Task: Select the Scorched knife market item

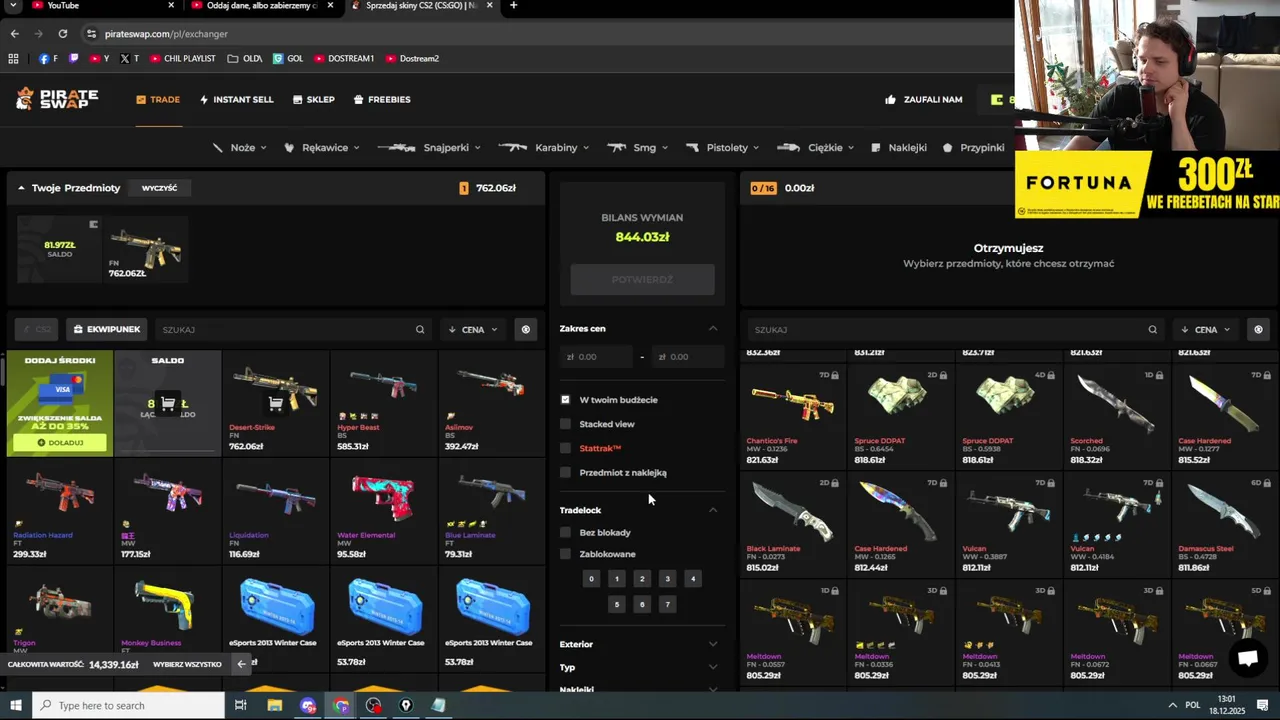Action: [1116, 417]
